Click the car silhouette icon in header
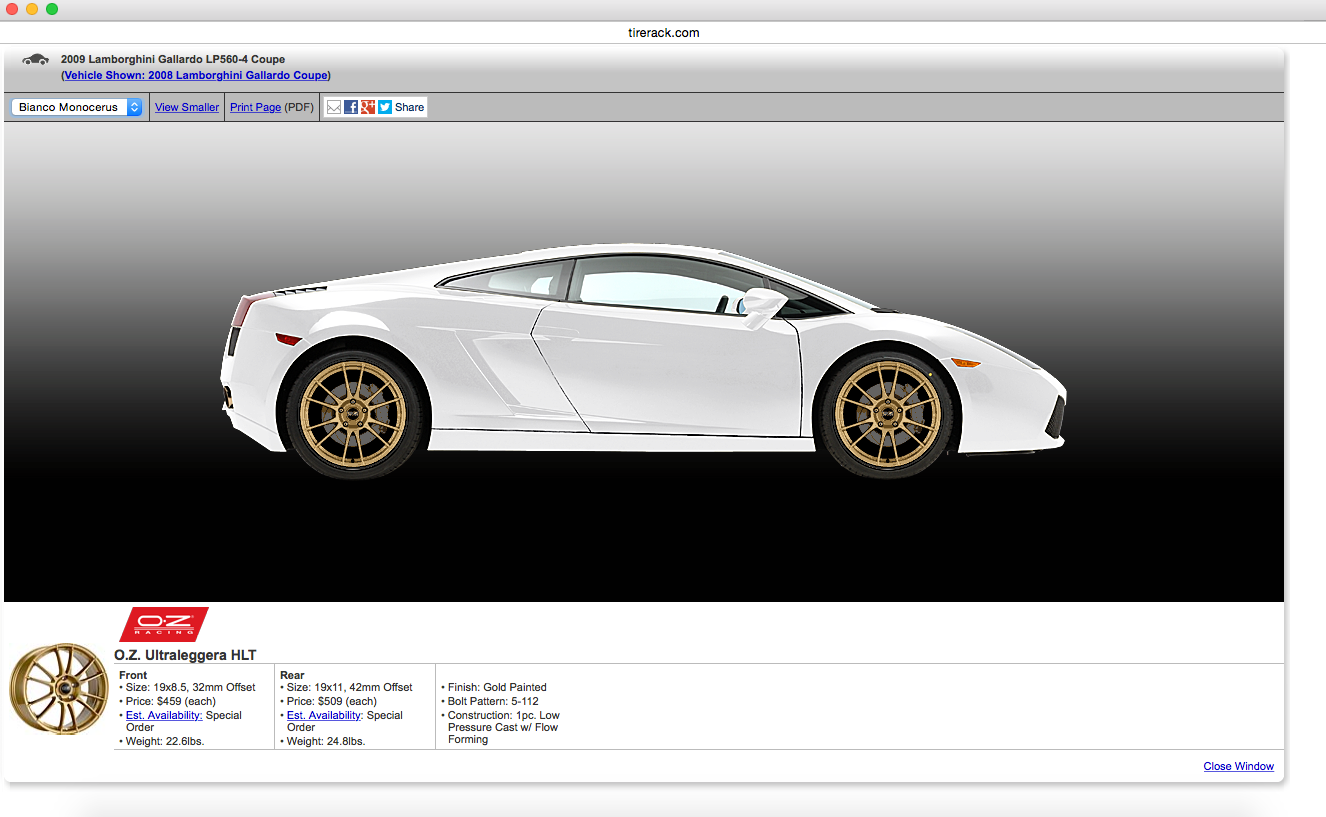 pyautogui.click(x=36, y=60)
